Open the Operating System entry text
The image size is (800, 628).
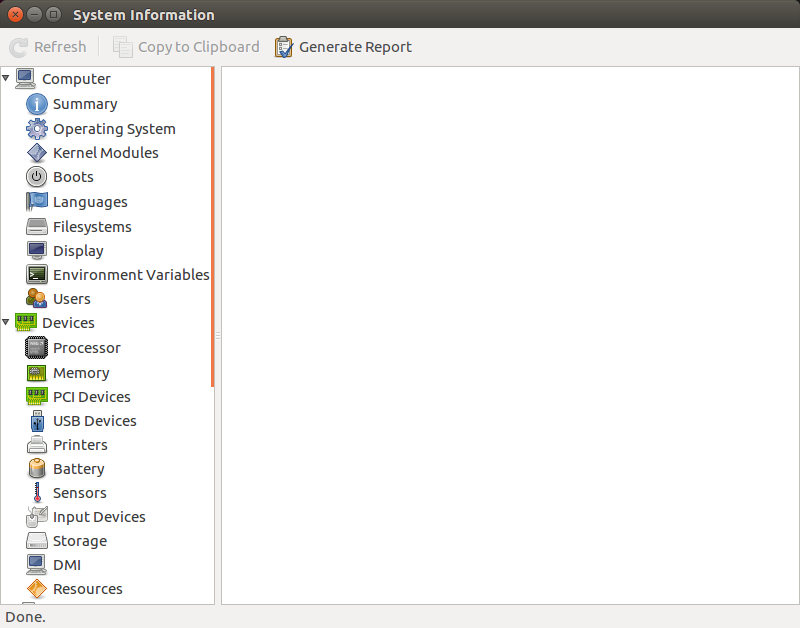tap(114, 129)
